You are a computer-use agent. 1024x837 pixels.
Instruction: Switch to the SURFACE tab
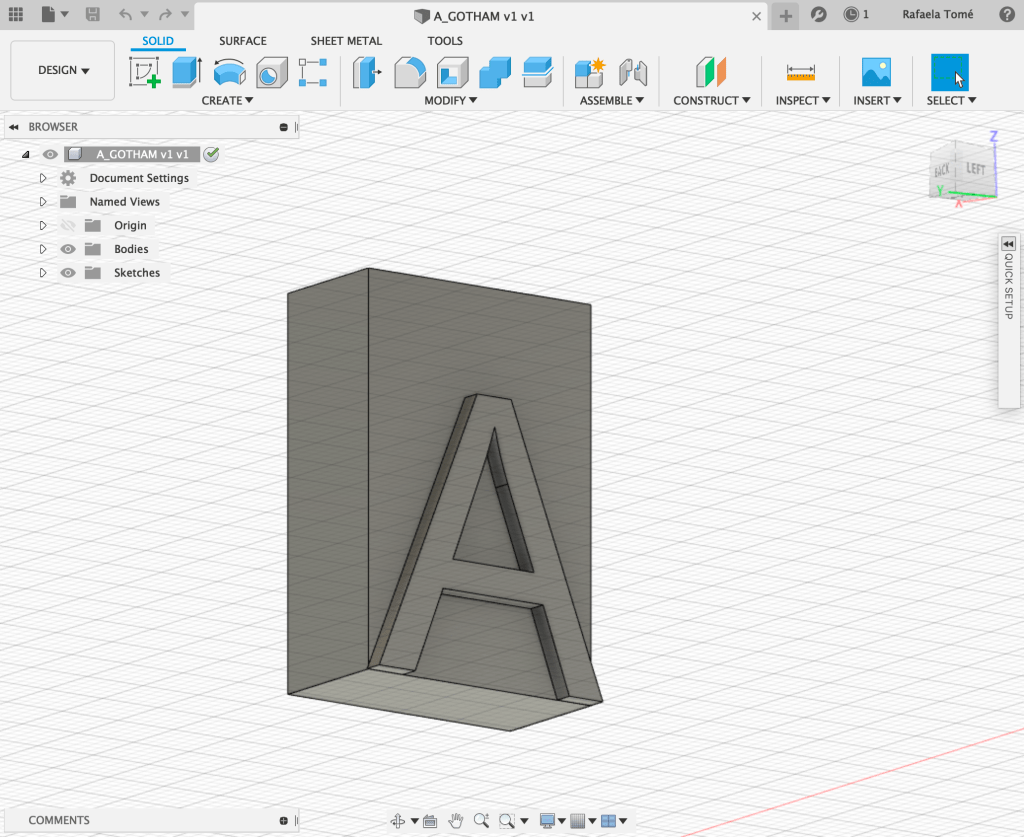tap(243, 41)
